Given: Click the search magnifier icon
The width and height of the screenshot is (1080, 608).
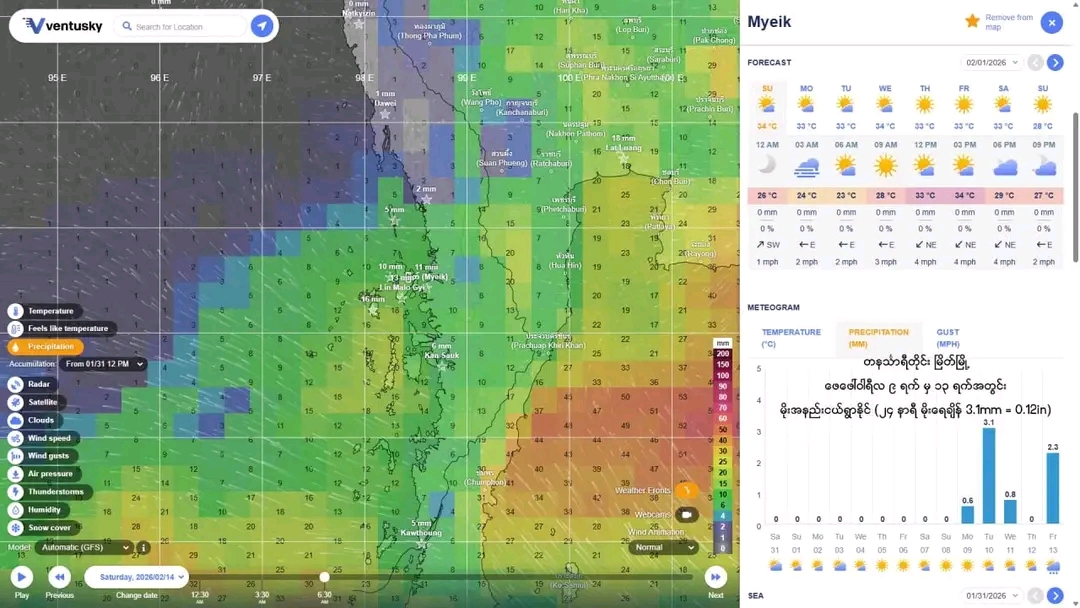Looking at the screenshot, I should point(127,26).
